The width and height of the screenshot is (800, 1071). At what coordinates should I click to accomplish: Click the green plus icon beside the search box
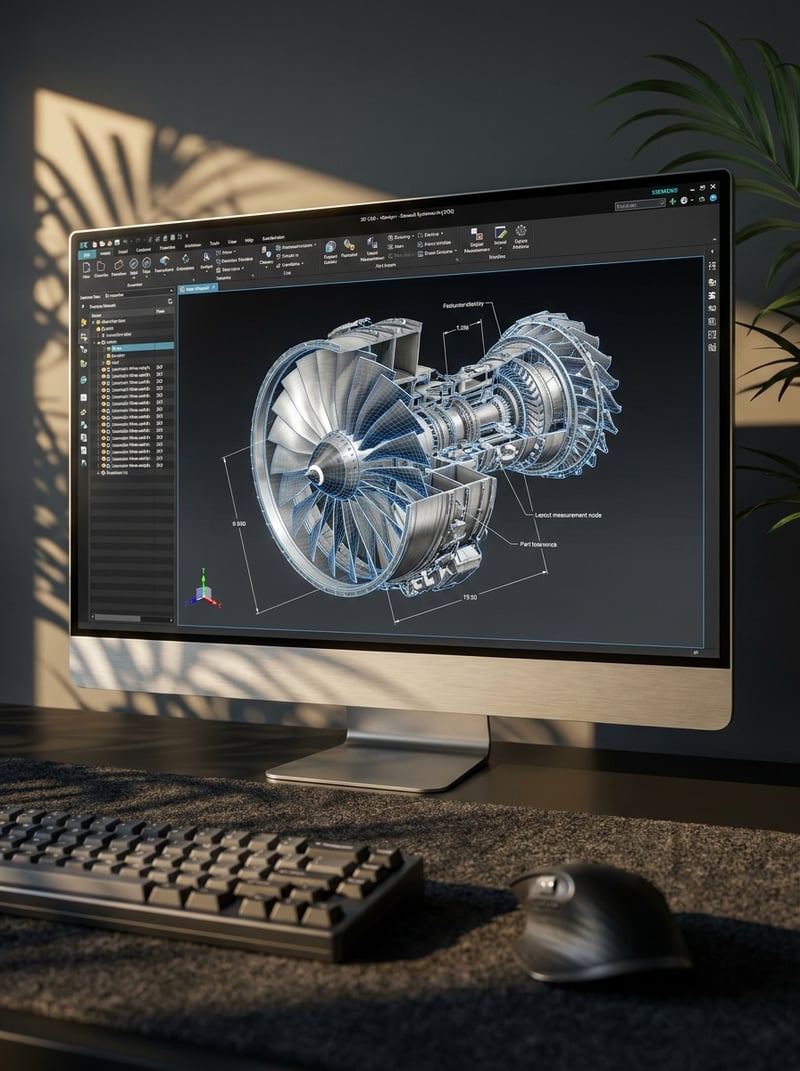672,201
